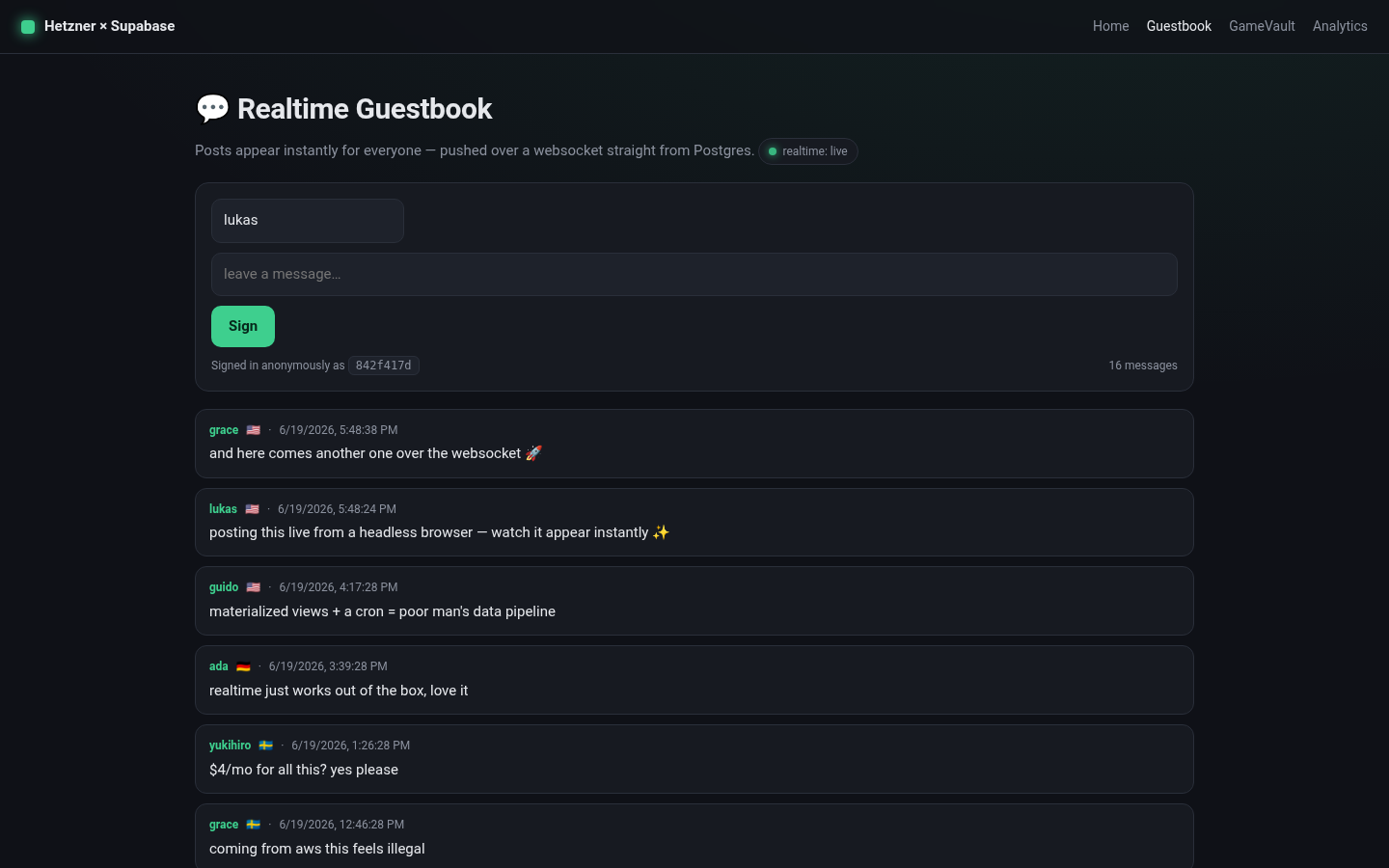Click author name yukihiro
The width and height of the screenshot is (1389, 868).
230,746
